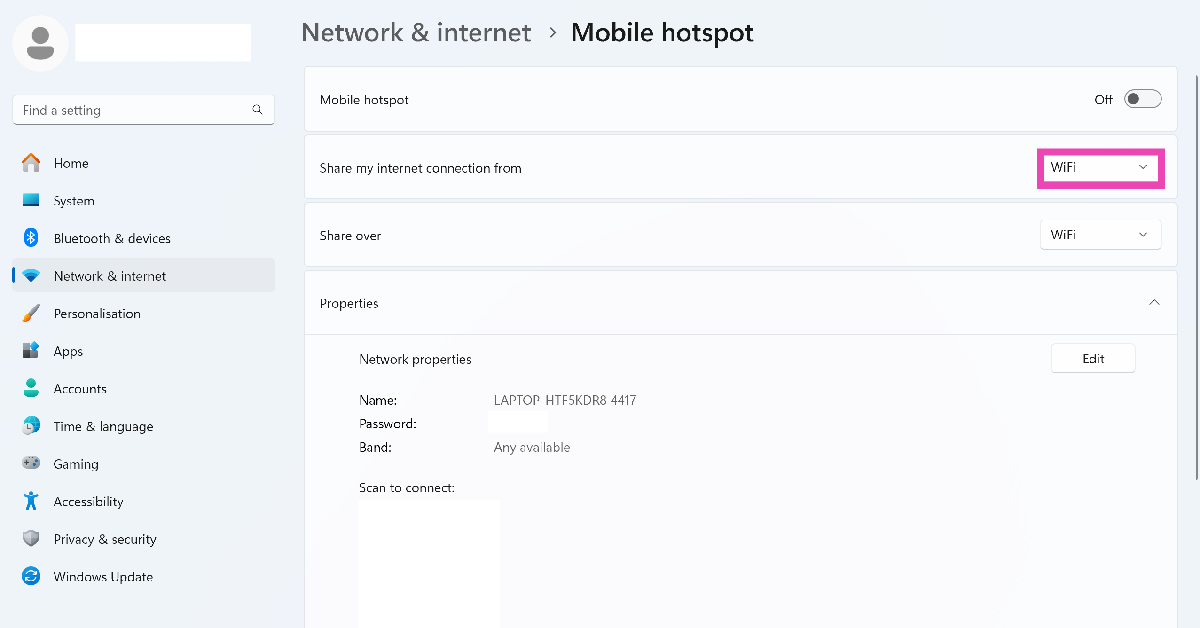Screen dimensions: 1200x628
Task: Click the user profile avatar
Action: point(40,43)
